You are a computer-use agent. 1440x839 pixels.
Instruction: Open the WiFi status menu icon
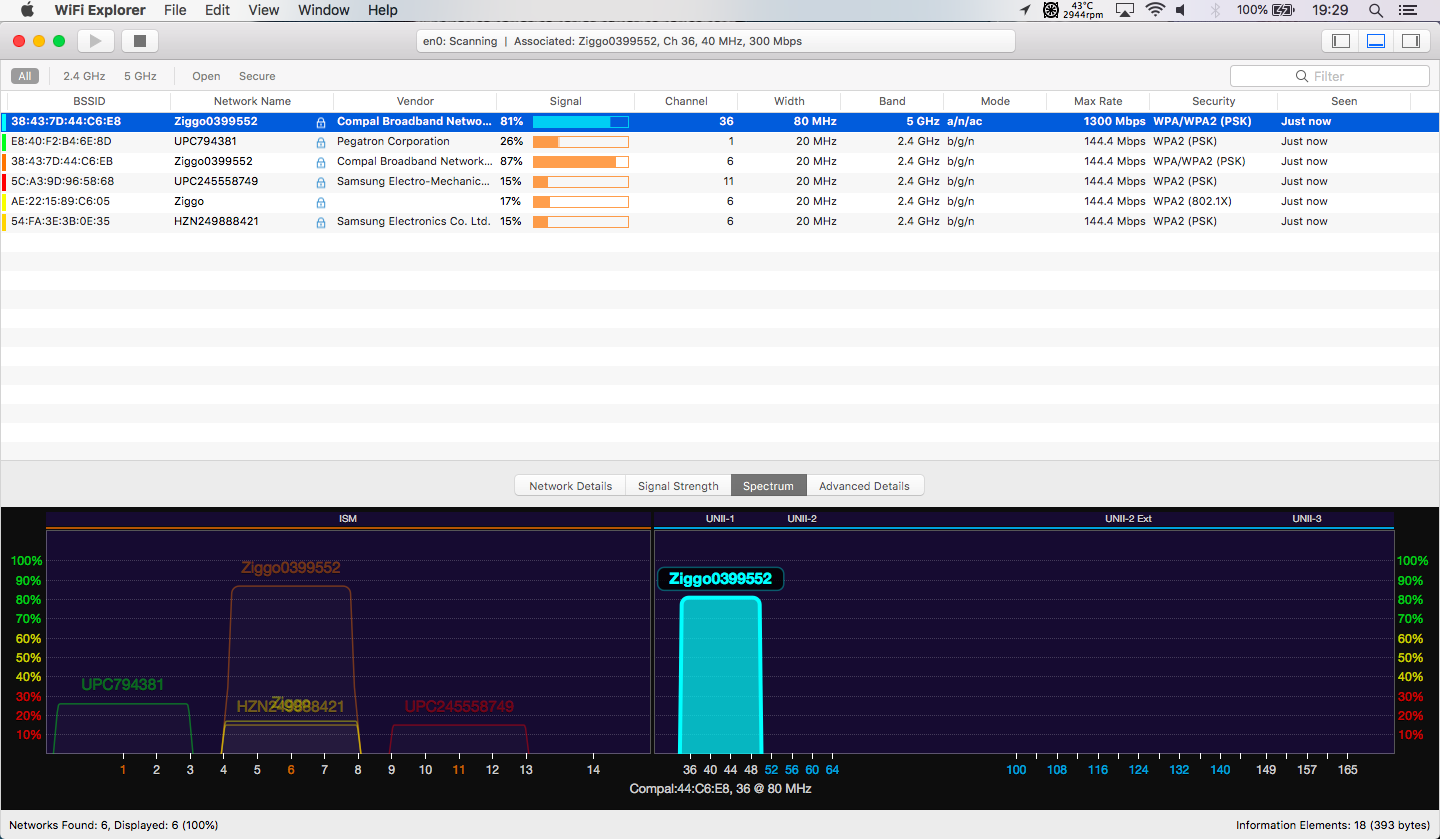[1155, 10]
